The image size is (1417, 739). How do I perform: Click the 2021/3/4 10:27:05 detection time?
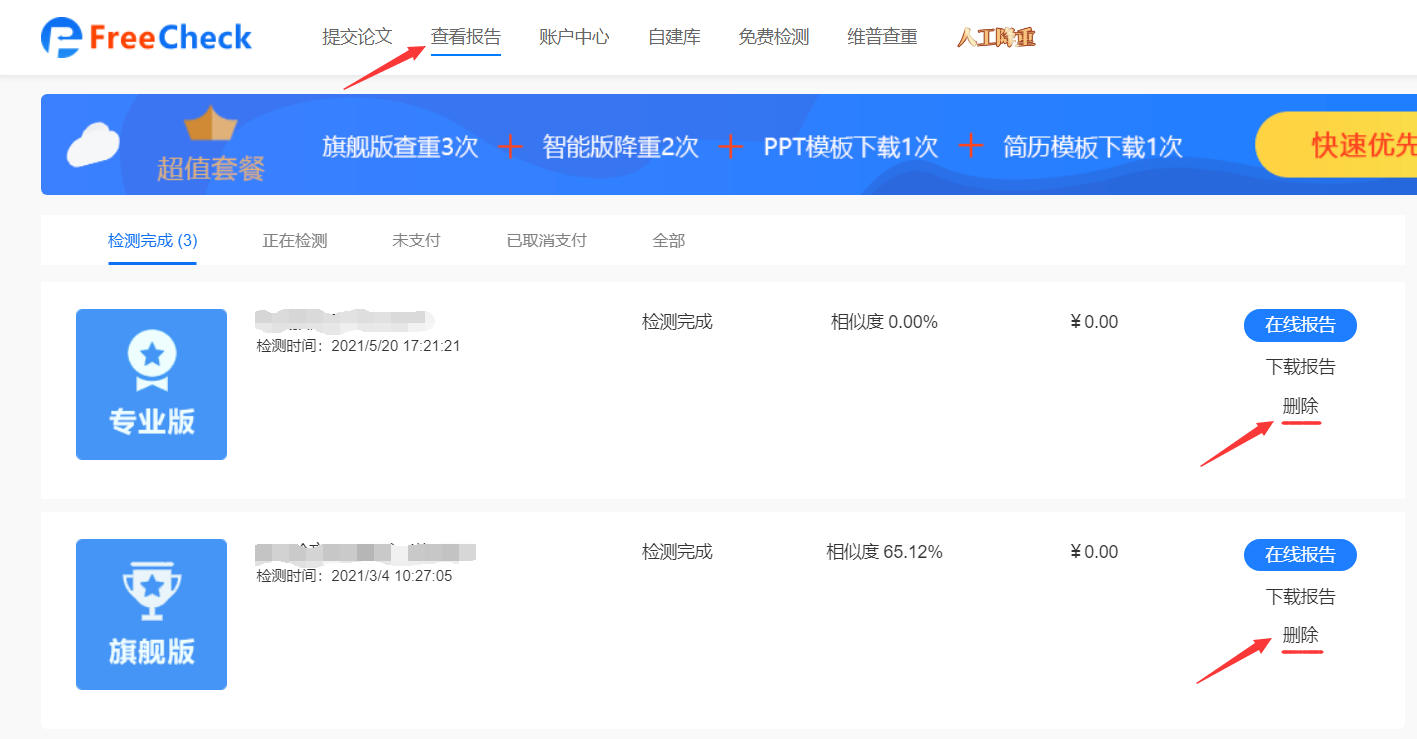pos(391,576)
